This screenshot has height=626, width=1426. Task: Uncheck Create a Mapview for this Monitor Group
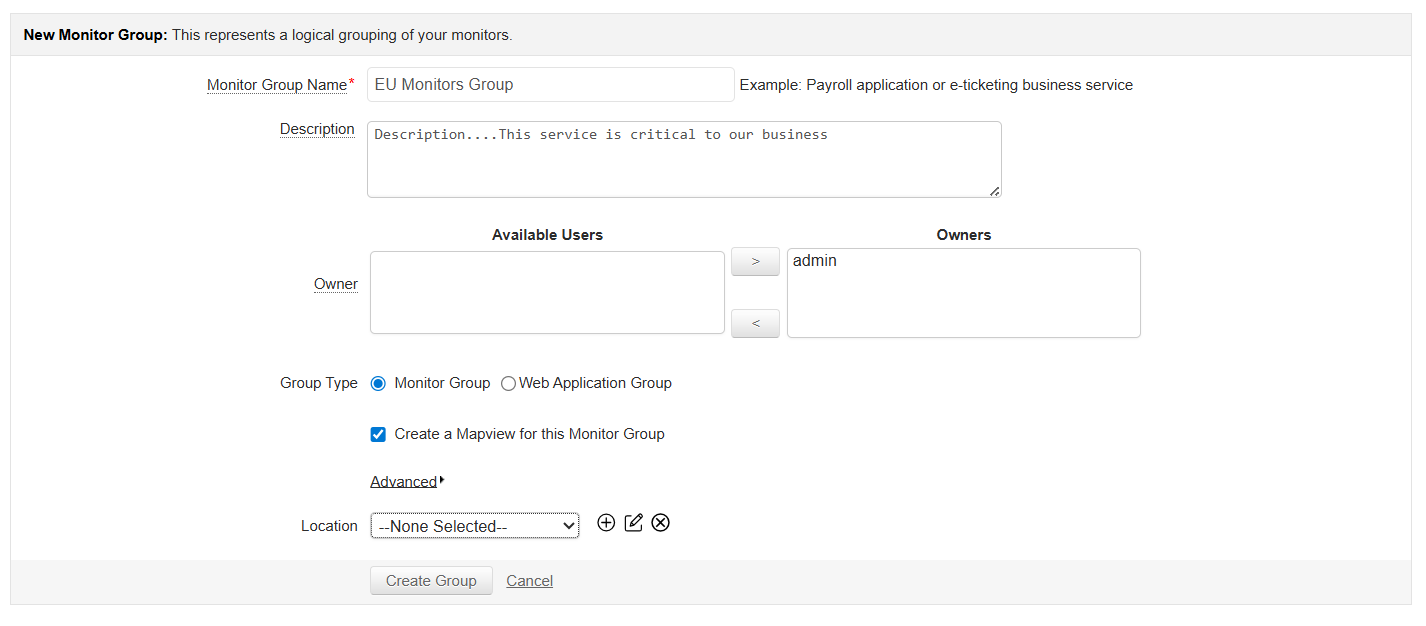click(x=378, y=434)
